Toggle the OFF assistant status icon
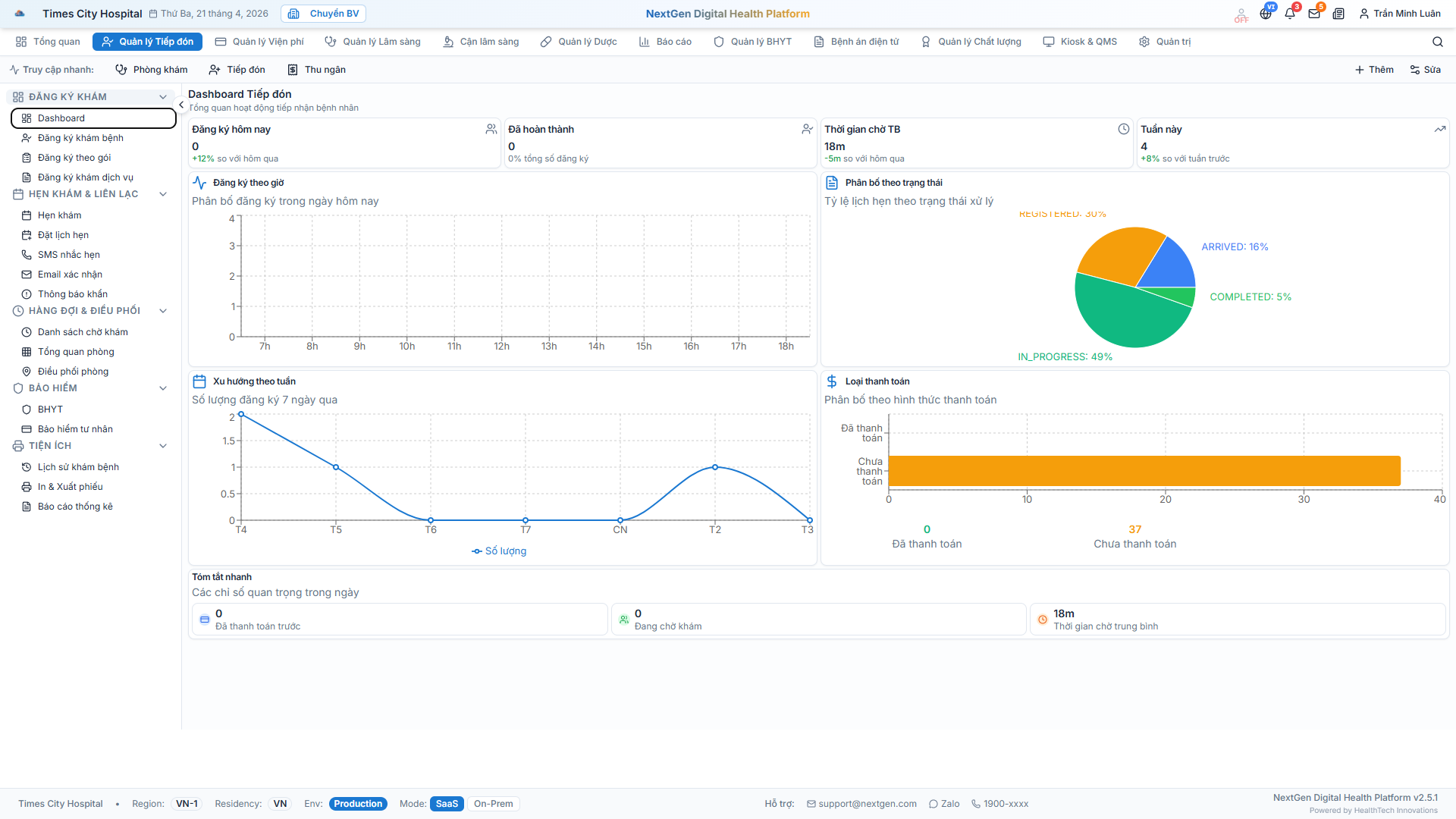Viewport: 1456px width, 819px height. 1241,15
